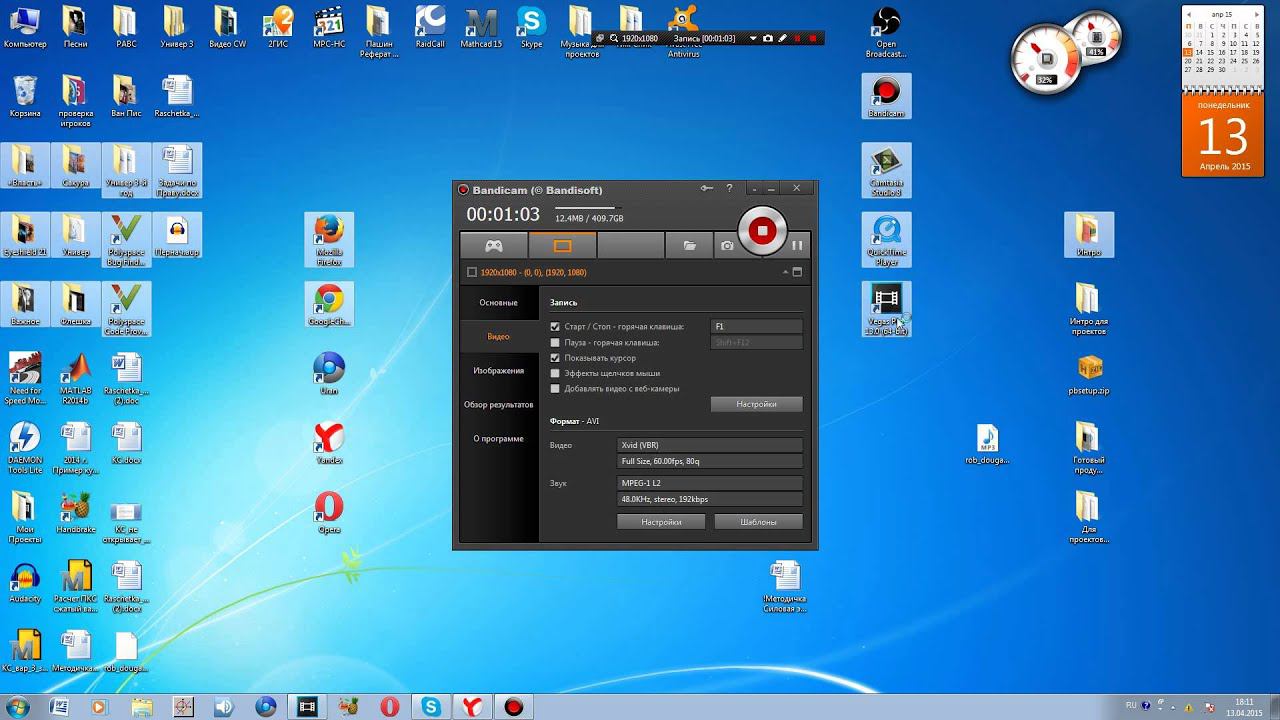Enable the Пауза hotkey checkbox
The image size is (1280, 720).
tap(555, 343)
